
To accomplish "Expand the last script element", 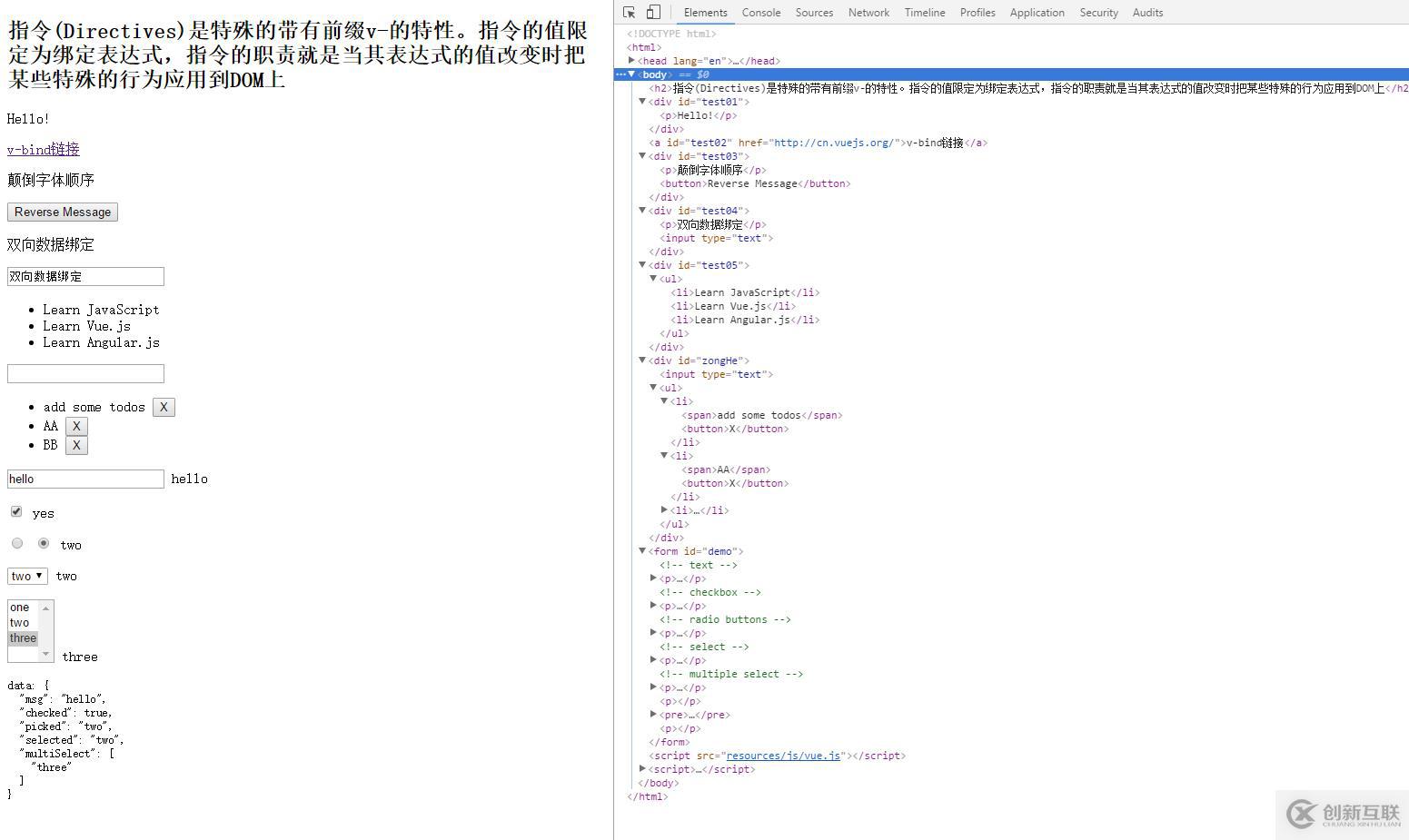I will coord(642,768).
